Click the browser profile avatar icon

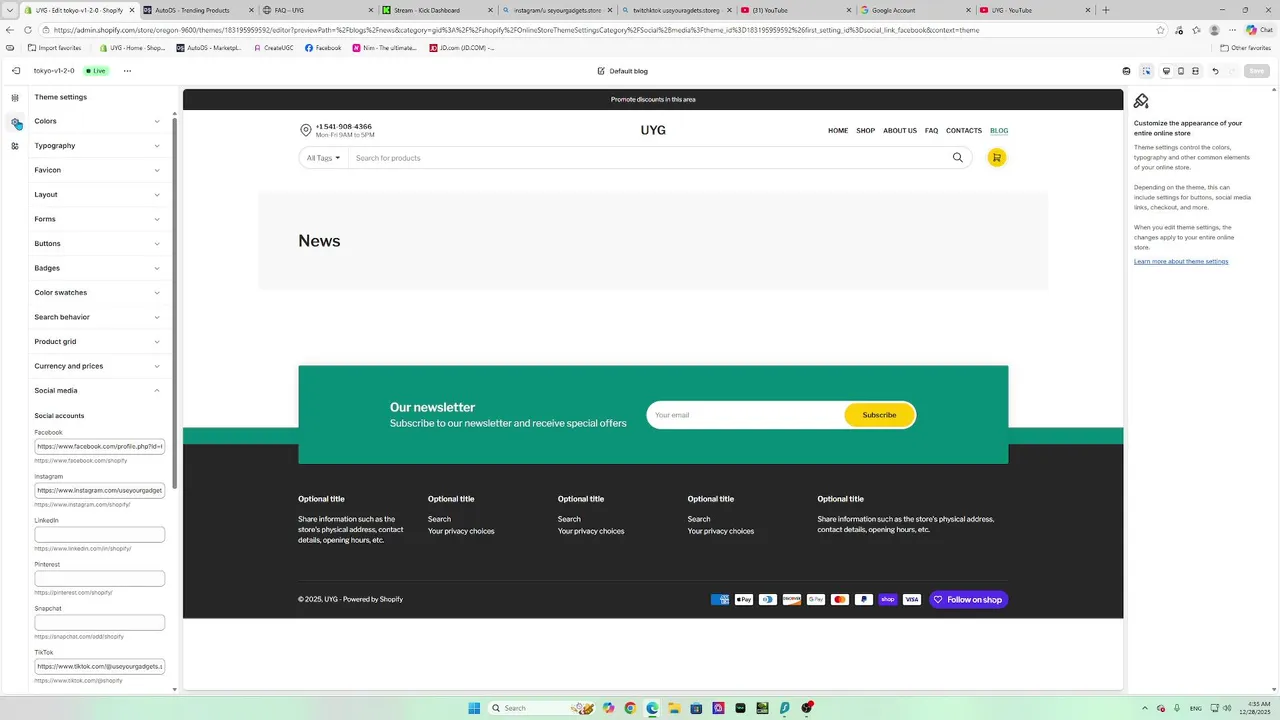(1214, 30)
